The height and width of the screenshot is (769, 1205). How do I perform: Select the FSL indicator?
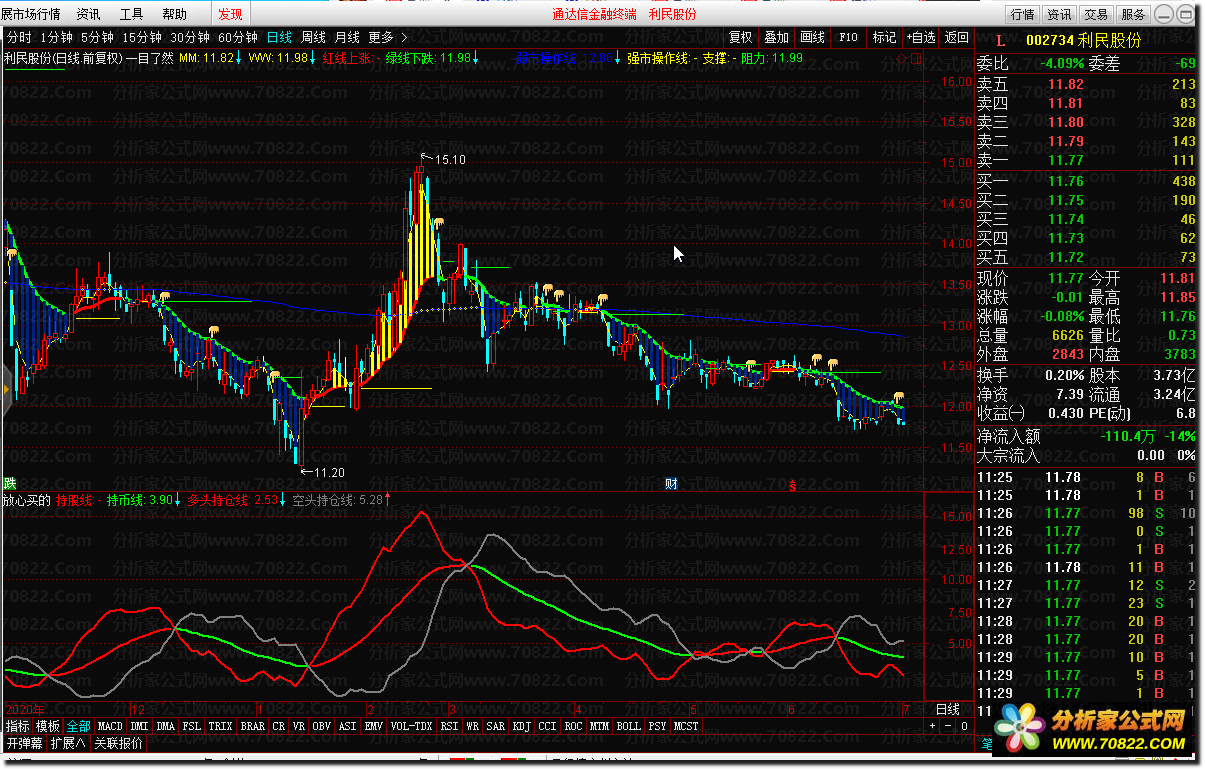tap(192, 726)
